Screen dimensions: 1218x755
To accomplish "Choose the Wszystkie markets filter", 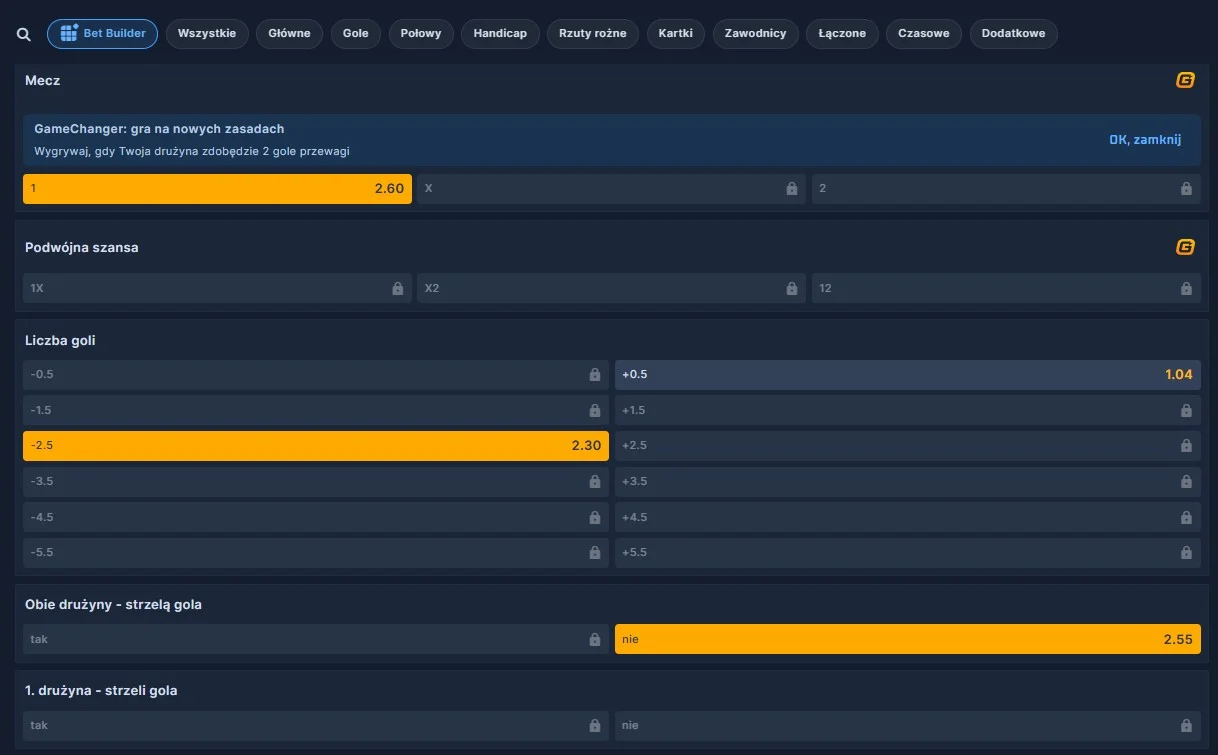I will 207,33.
